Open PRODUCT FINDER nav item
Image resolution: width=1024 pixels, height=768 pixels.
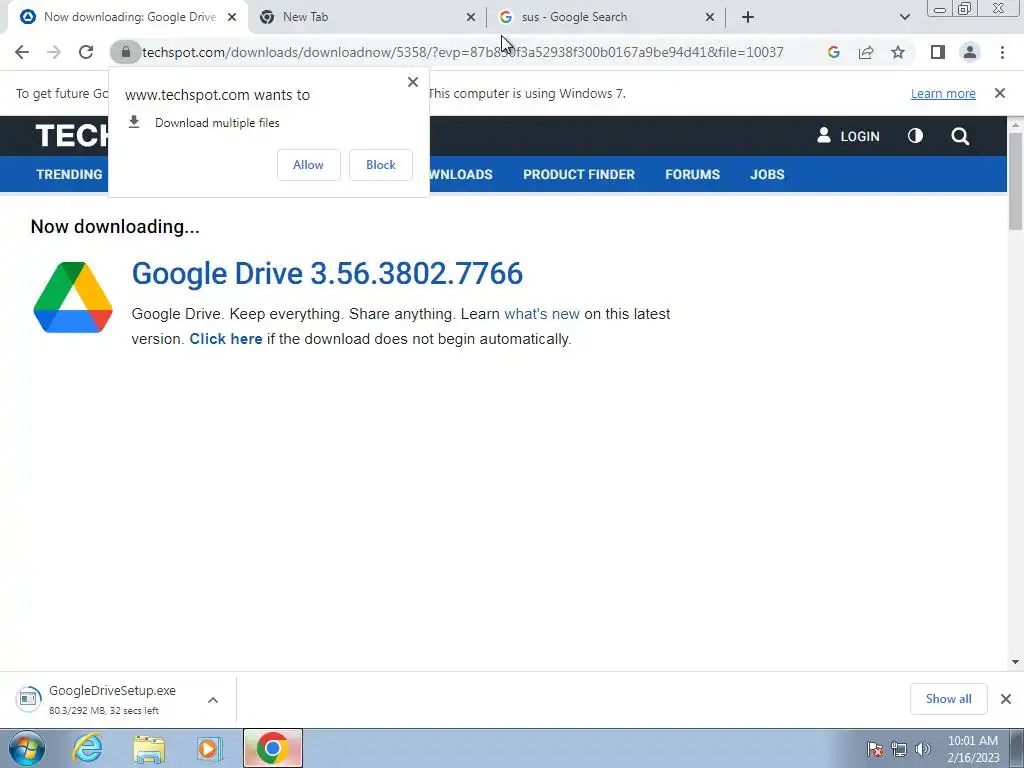tap(579, 174)
